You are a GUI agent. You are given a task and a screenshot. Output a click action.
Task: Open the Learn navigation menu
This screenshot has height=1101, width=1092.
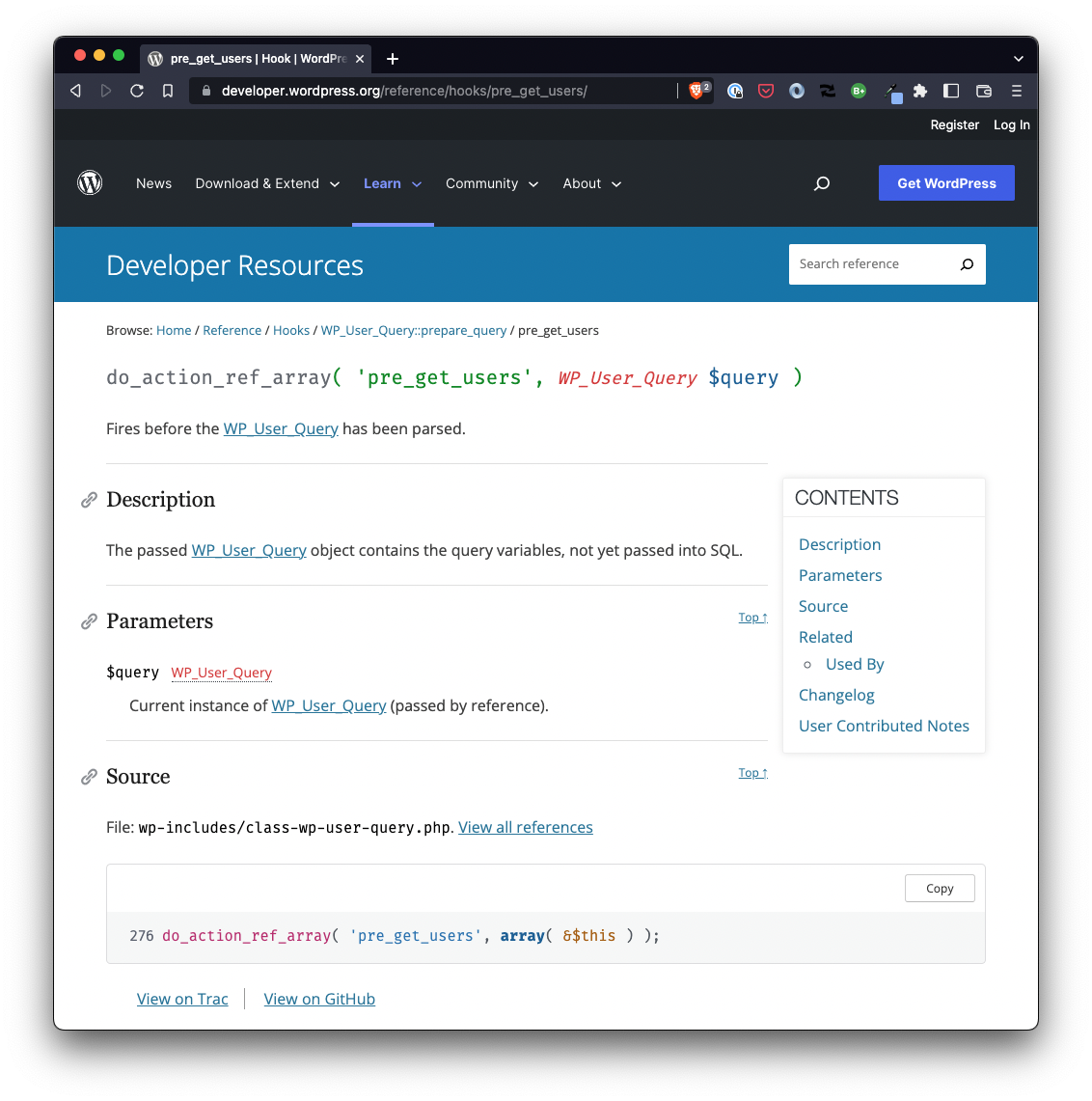[392, 183]
